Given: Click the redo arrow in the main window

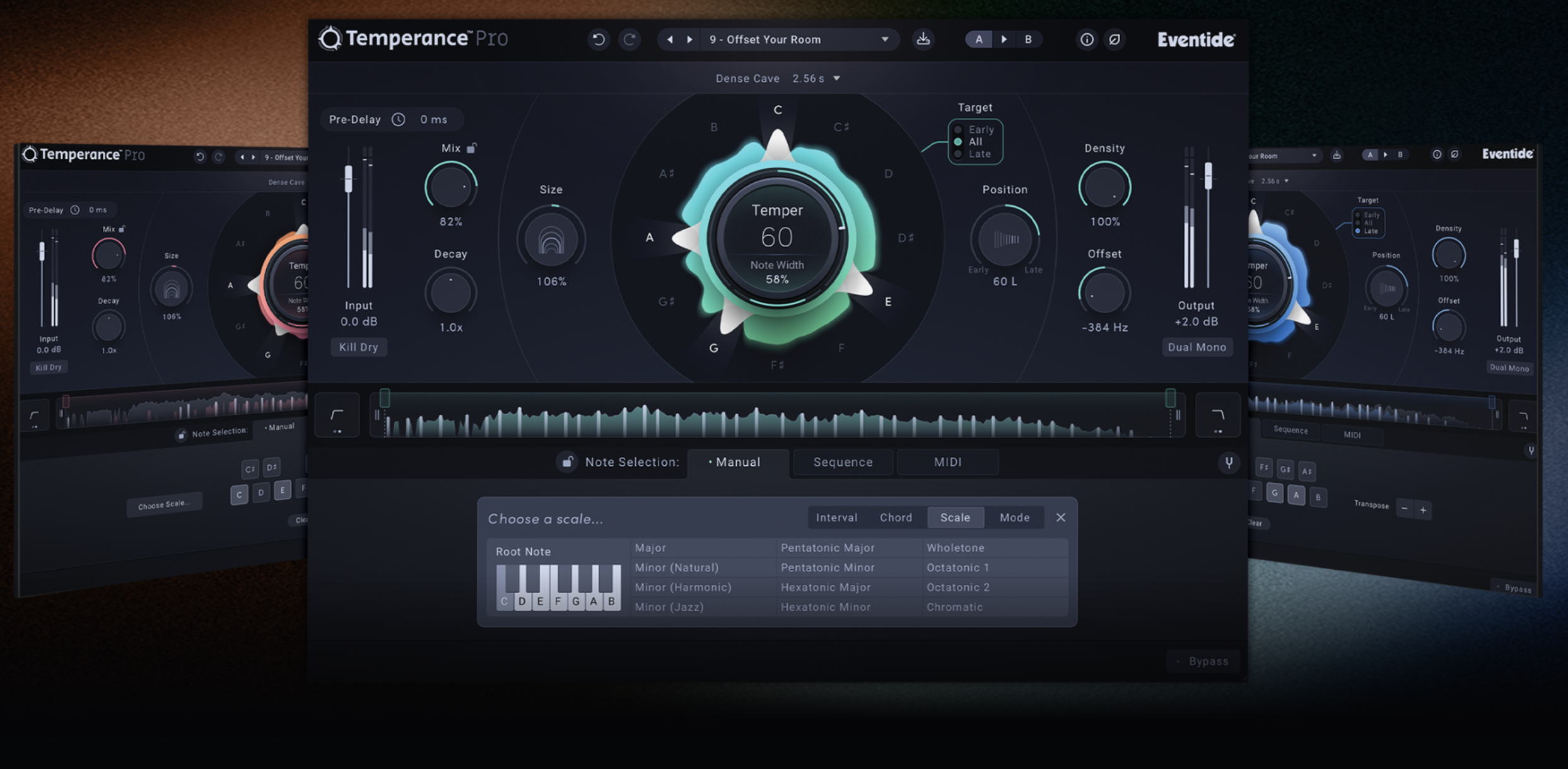Looking at the screenshot, I should coord(629,40).
